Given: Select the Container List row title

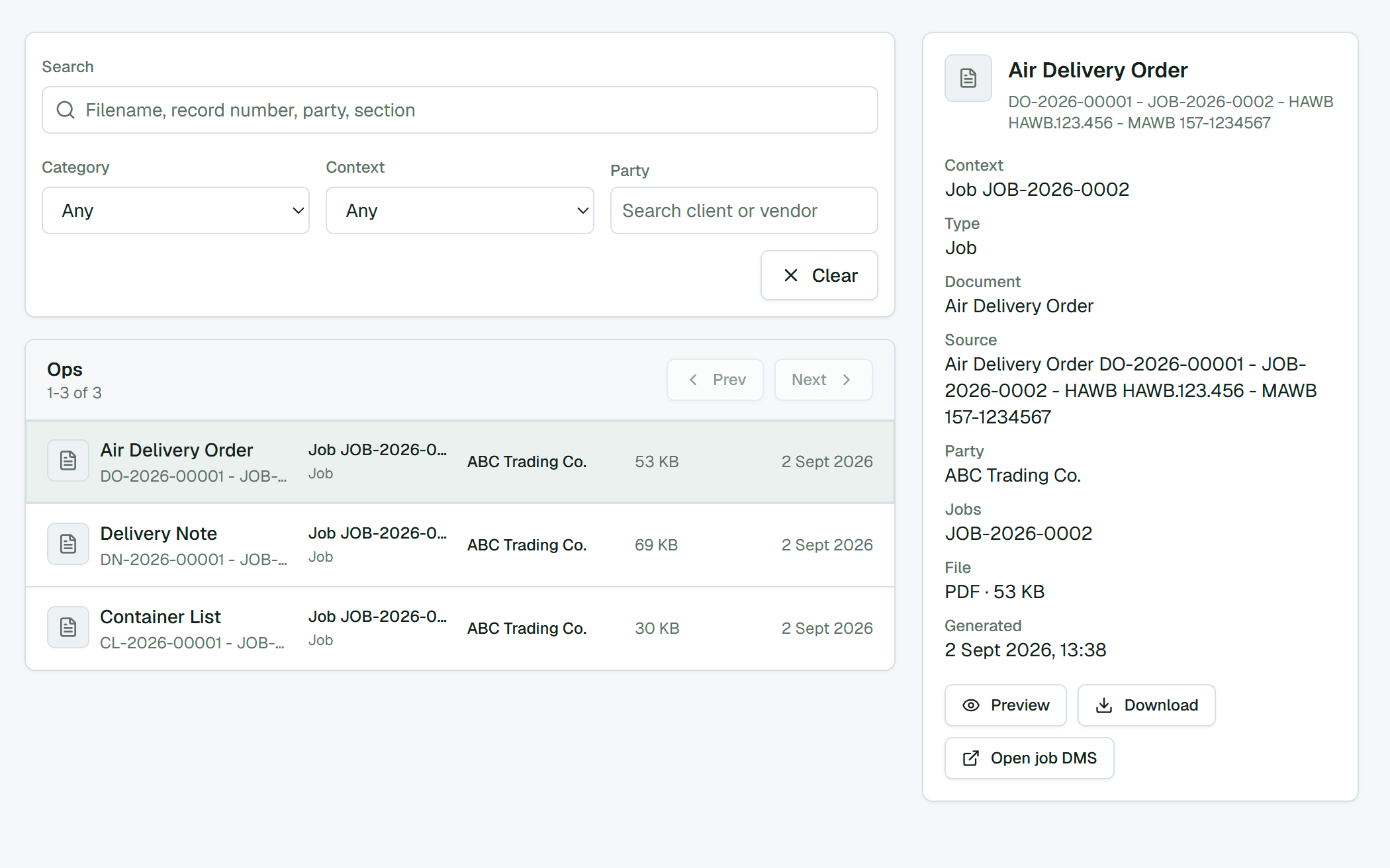Looking at the screenshot, I should pos(161,617).
